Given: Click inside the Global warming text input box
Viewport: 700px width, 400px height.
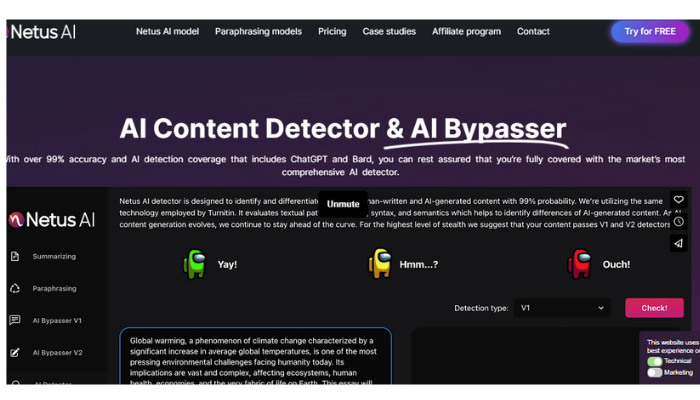Looking at the screenshot, I should [255, 356].
